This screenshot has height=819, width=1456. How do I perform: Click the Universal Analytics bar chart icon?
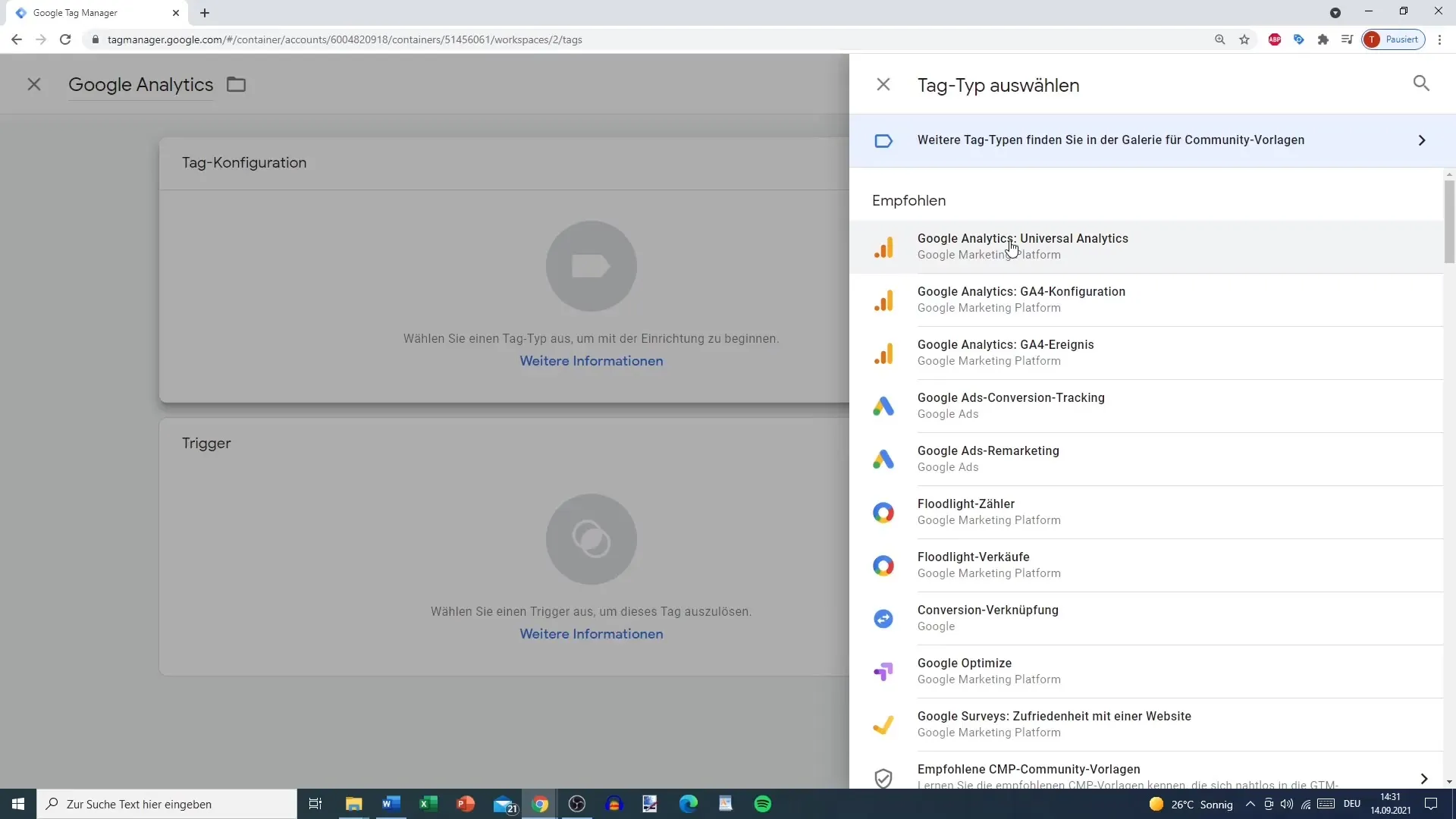tap(883, 247)
